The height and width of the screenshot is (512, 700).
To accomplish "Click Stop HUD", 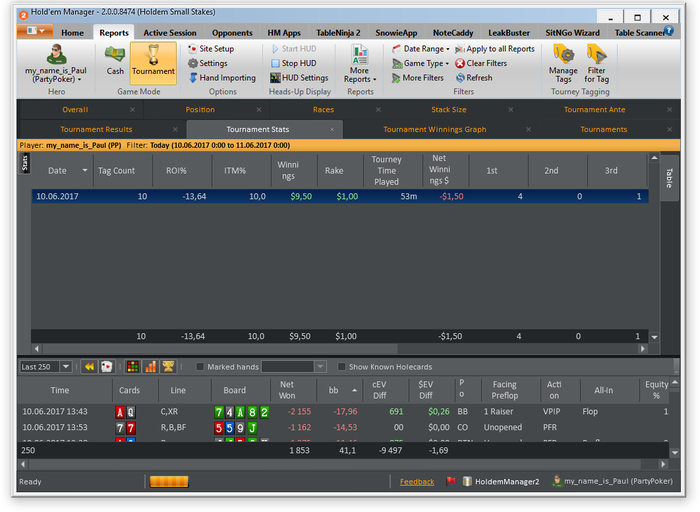I will coord(294,63).
